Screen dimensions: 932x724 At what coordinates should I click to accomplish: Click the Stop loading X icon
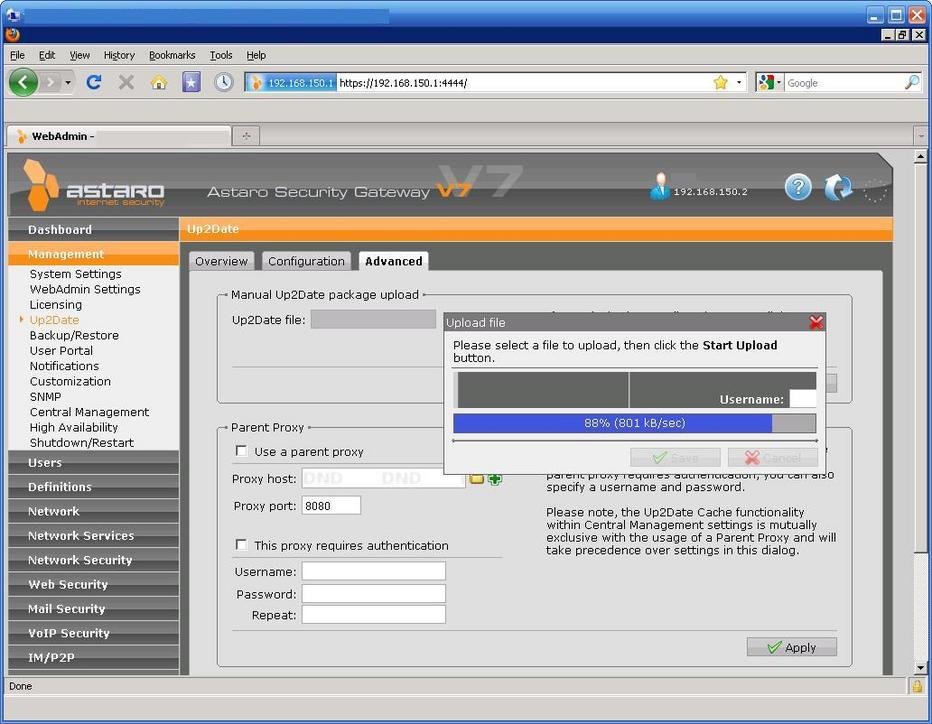(x=126, y=82)
